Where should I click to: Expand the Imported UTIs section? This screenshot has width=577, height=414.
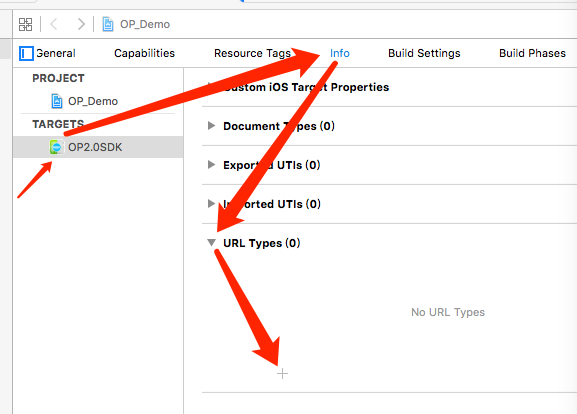coord(211,204)
